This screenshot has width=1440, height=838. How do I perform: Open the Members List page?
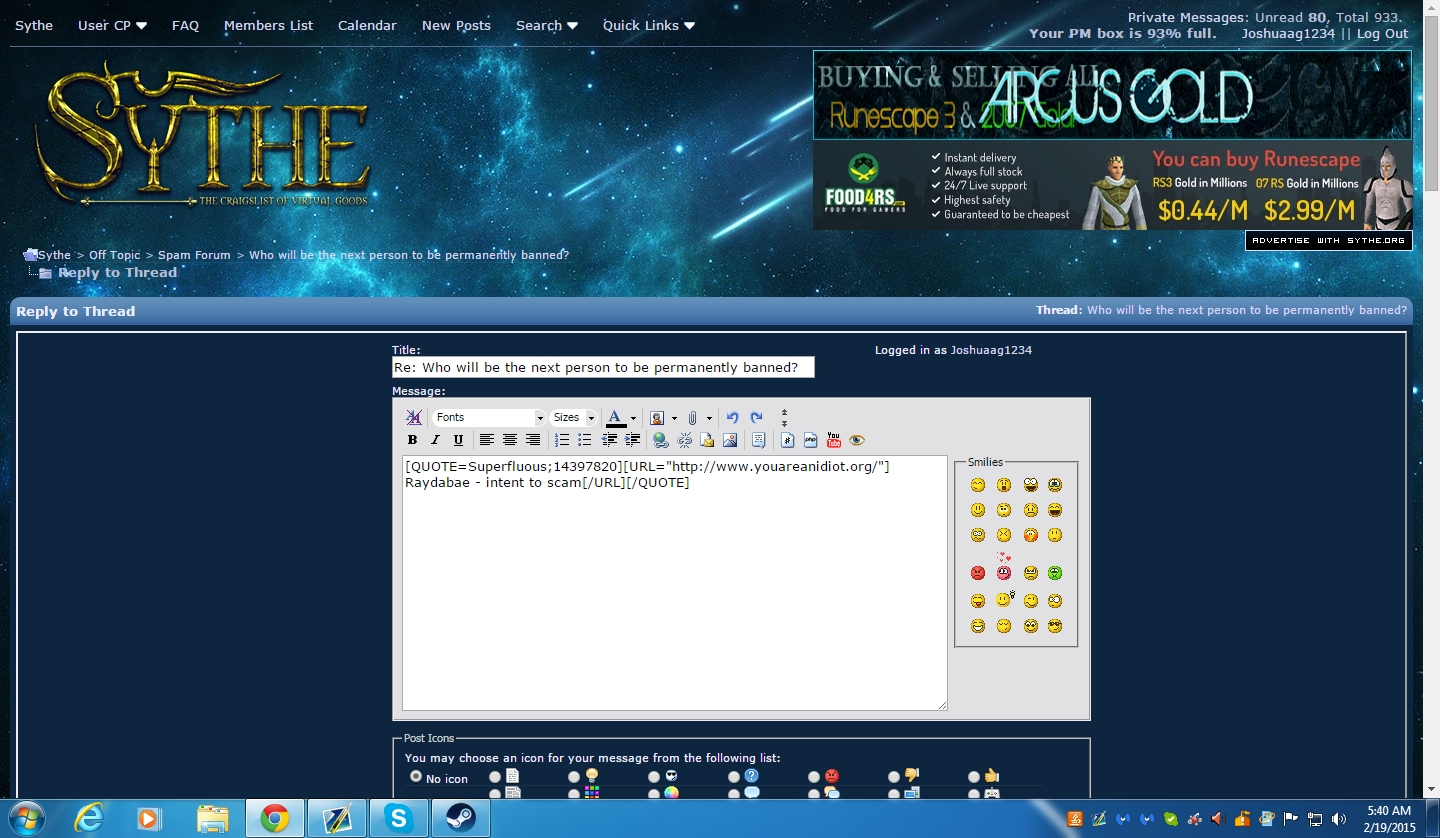coord(268,25)
